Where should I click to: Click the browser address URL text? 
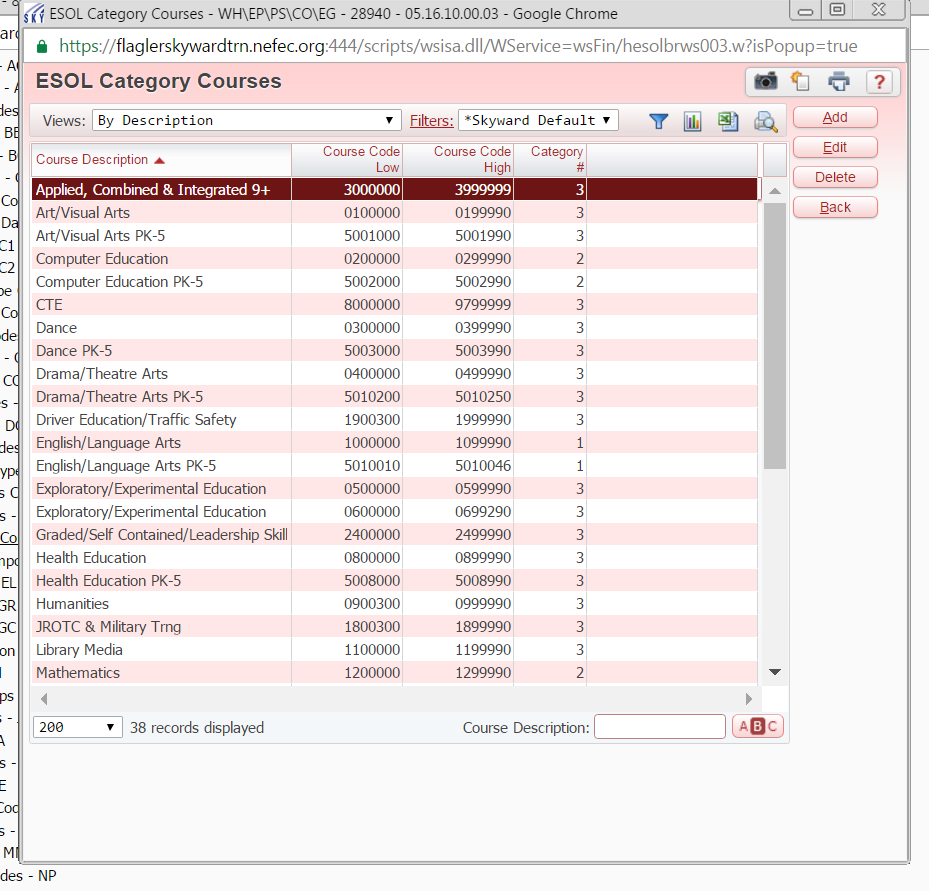[458, 46]
